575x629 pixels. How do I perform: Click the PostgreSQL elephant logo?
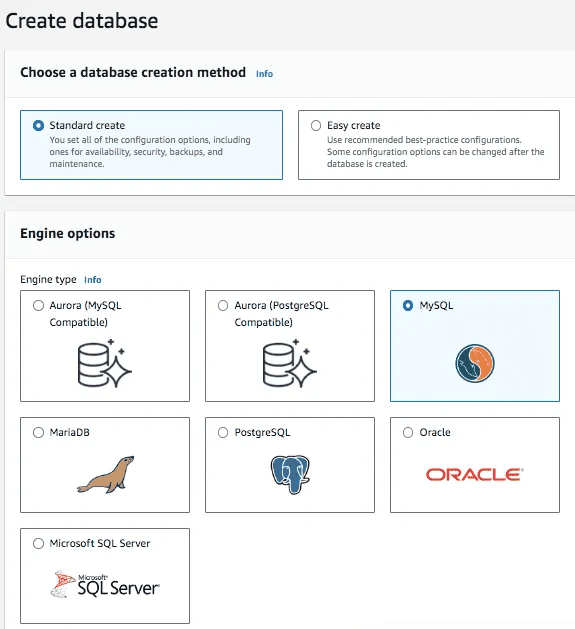point(290,474)
